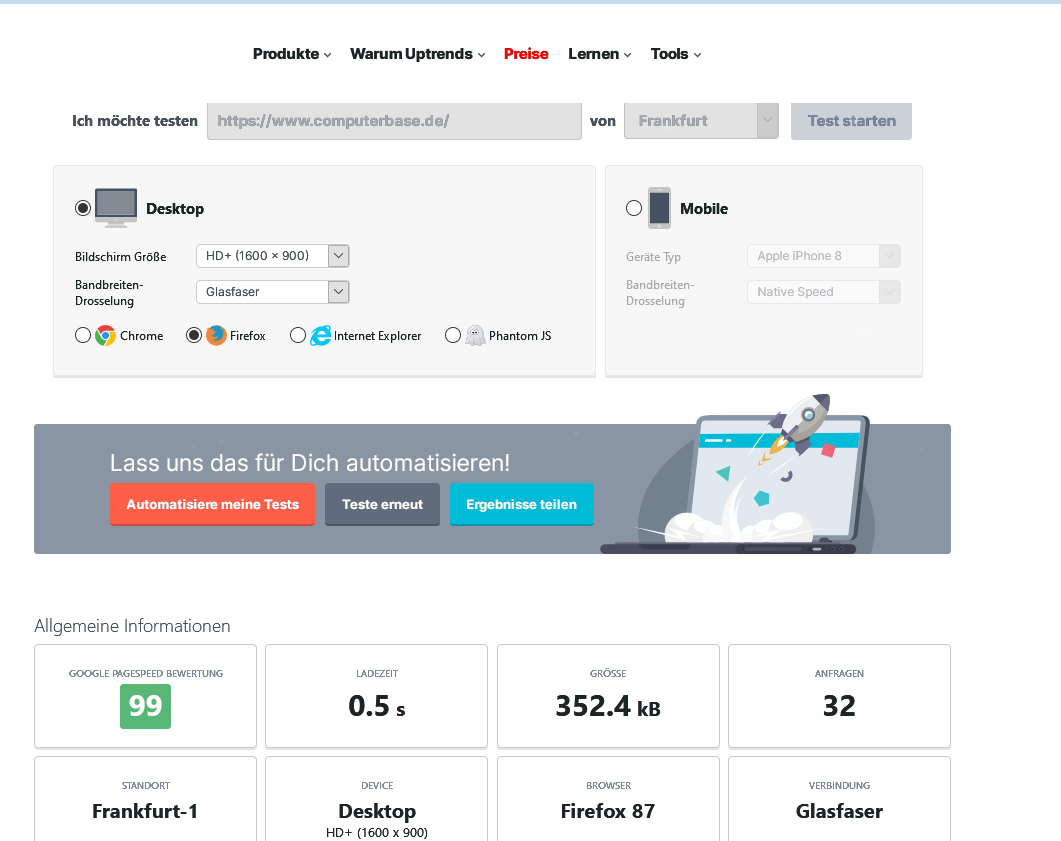The height and width of the screenshot is (841, 1061).
Task: Open the mobile Native Speed dropdown
Action: click(x=823, y=292)
